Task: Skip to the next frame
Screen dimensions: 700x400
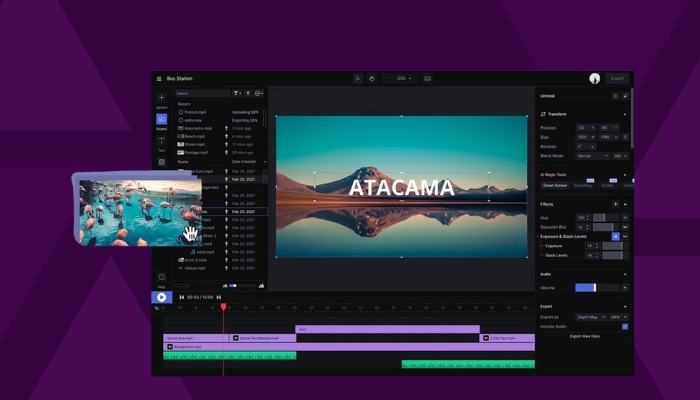Action: click(x=219, y=297)
